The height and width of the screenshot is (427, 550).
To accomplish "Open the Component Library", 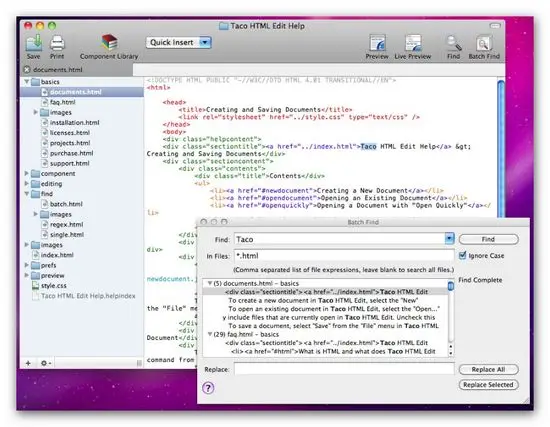I will pyautogui.click(x=109, y=43).
